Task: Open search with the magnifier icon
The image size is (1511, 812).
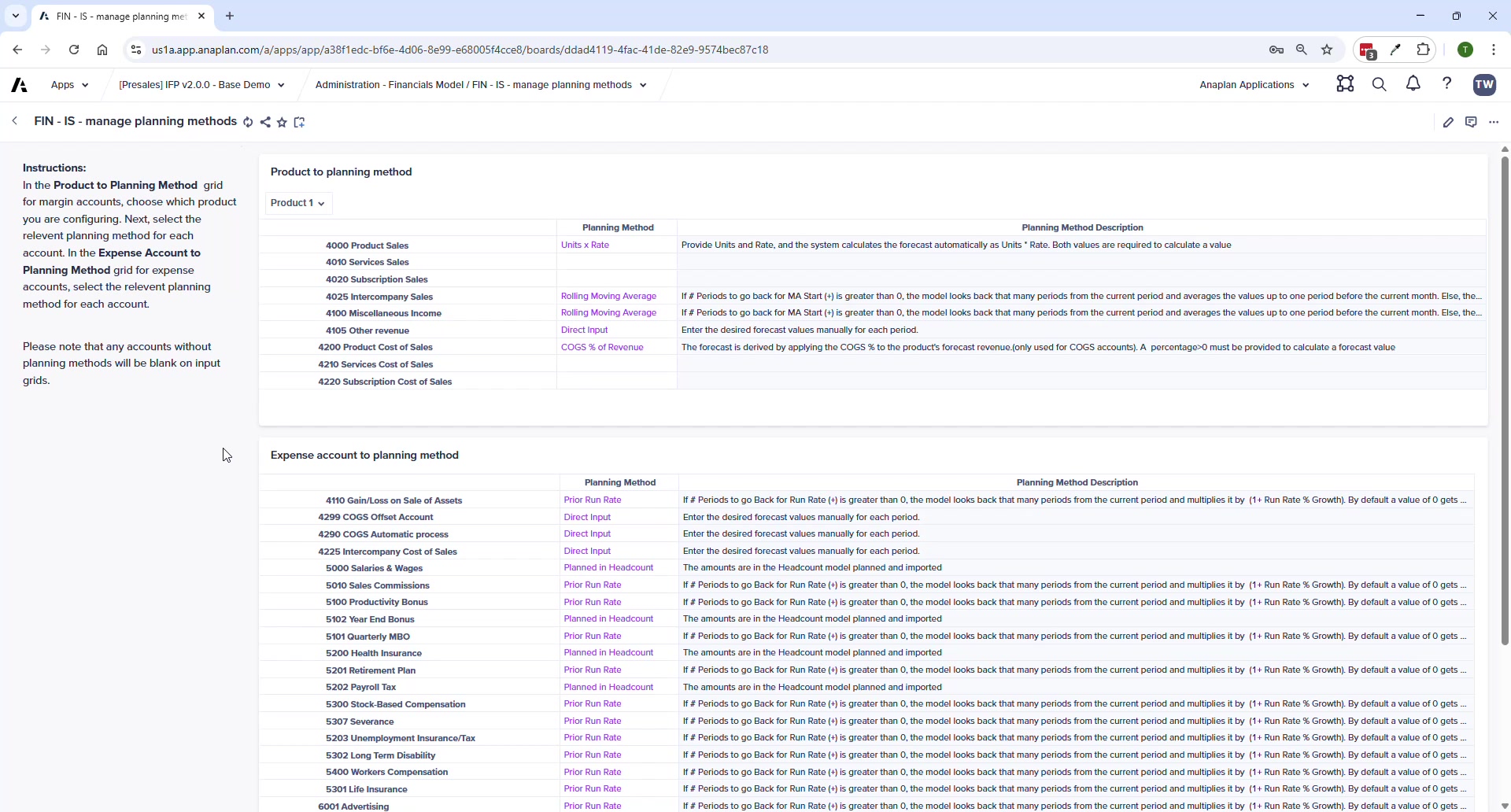Action: point(1380,84)
